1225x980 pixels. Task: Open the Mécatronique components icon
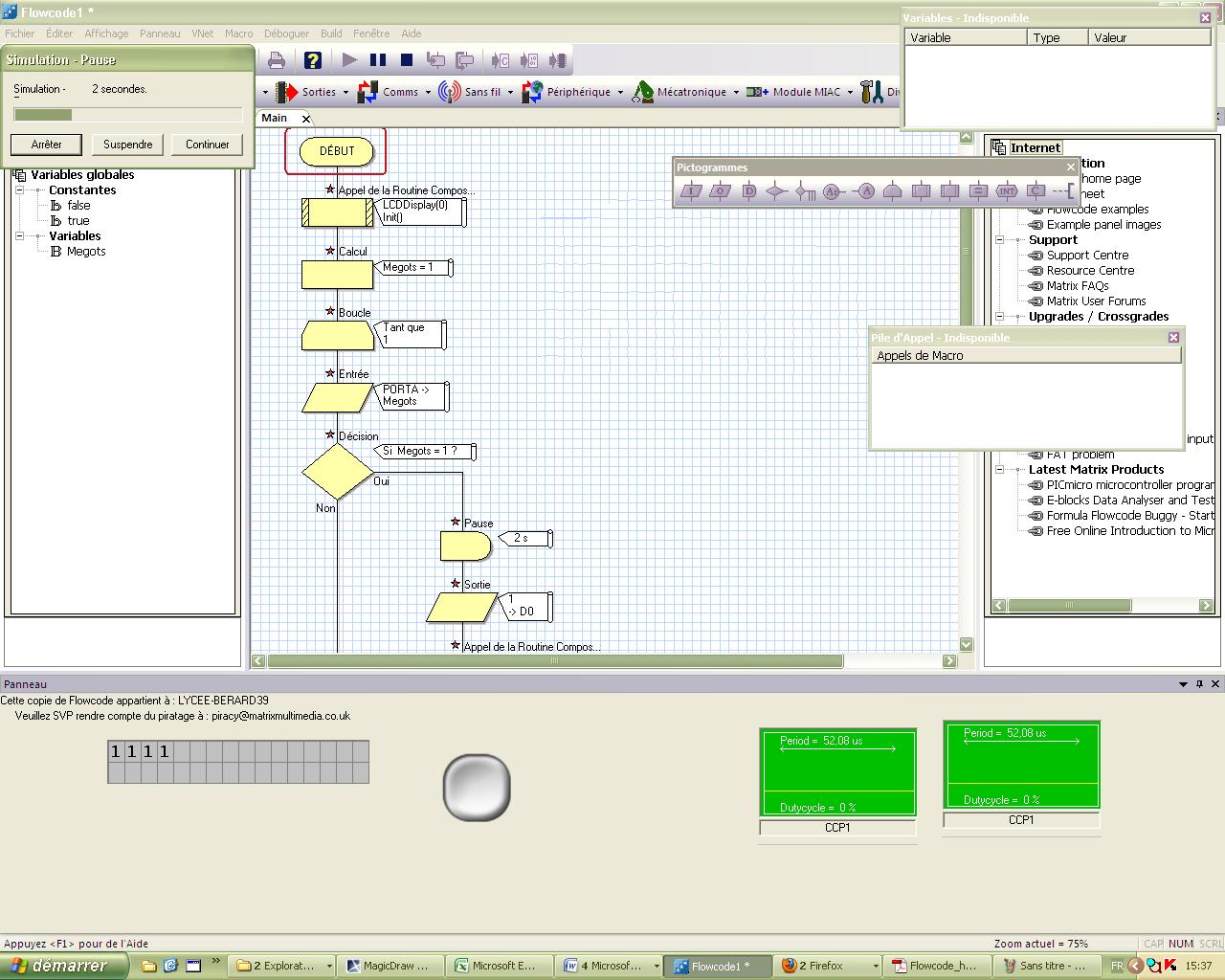tap(642, 92)
